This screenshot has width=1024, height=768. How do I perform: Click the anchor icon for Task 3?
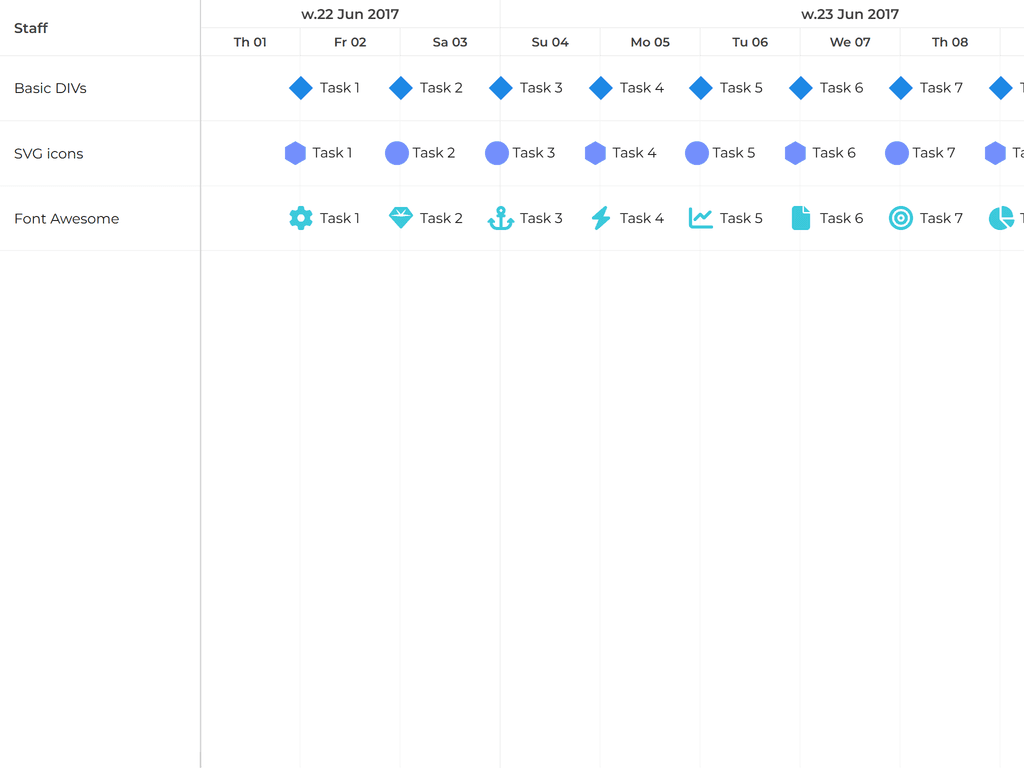(501, 218)
